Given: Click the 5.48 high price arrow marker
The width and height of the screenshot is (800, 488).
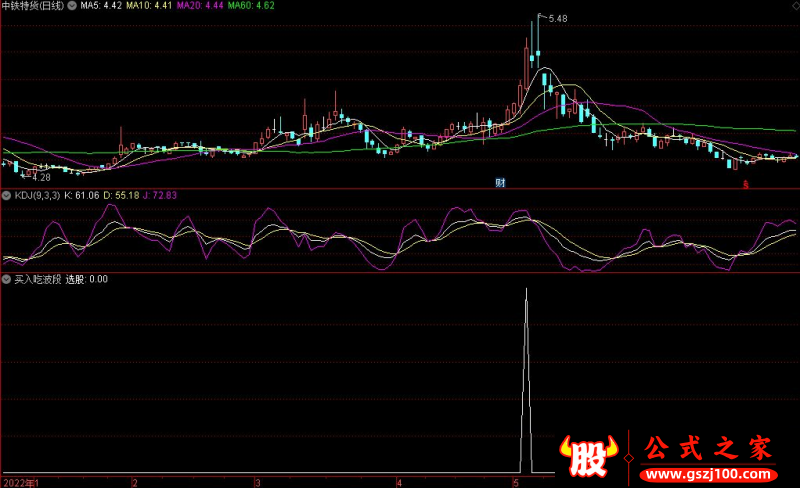Looking at the screenshot, I should click(x=553, y=19).
